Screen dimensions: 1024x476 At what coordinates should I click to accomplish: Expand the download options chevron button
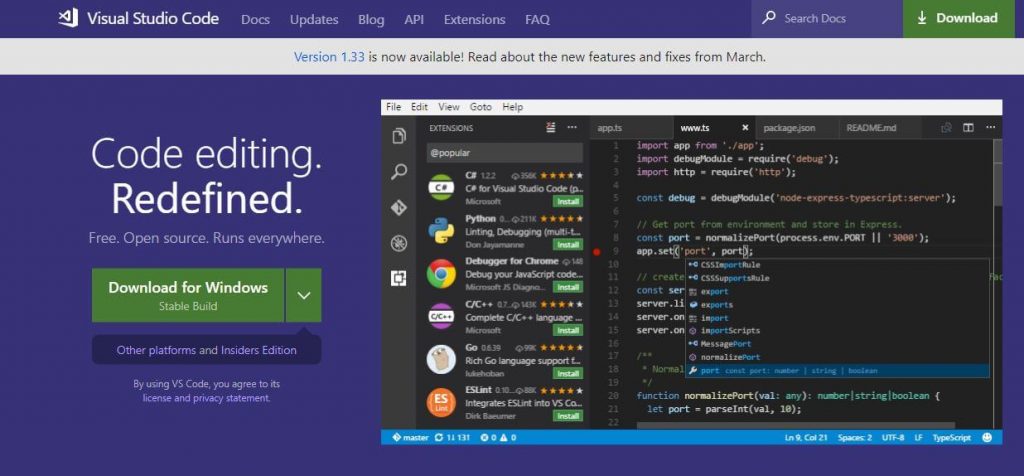click(304, 295)
